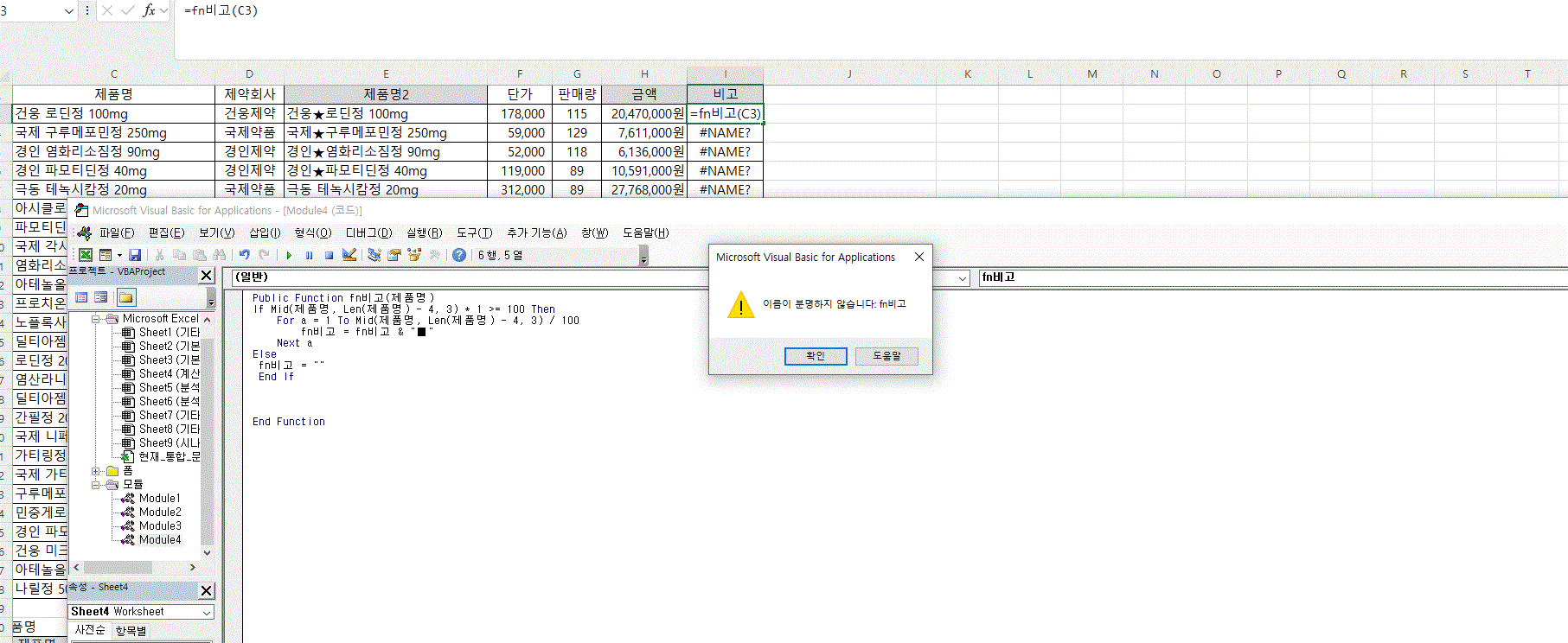Switch to the 항목별 properties tab

tap(131, 630)
